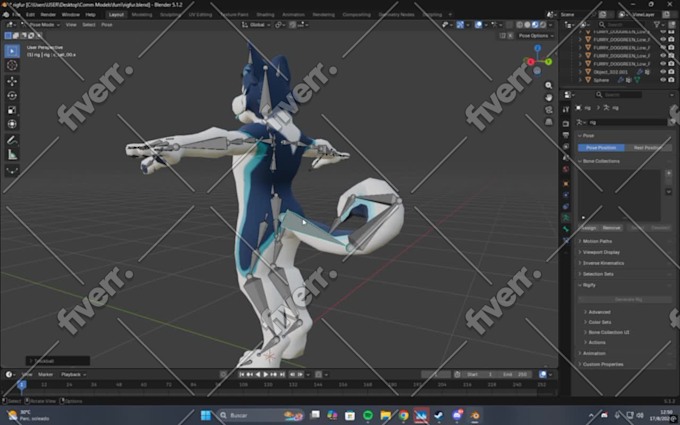Screen dimensions: 680x425
Task: Select the Rotate tool
Action: click(12, 95)
